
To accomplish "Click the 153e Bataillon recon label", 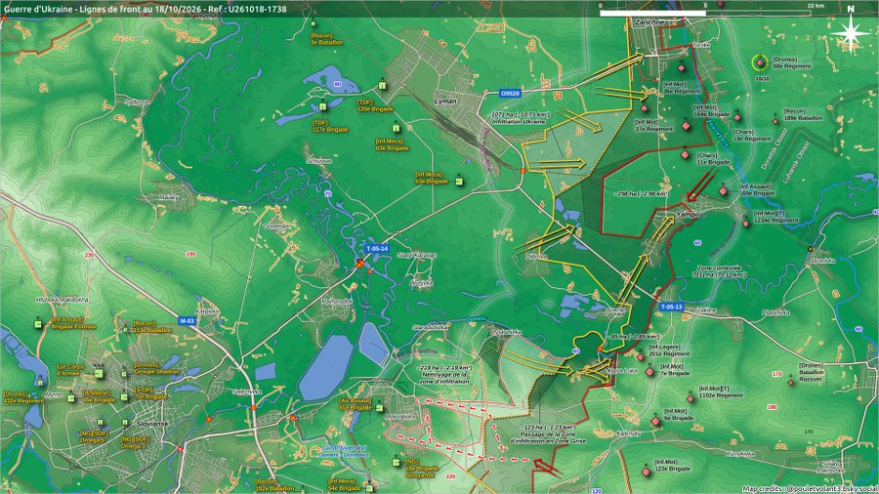I will click(x=152, y=327).
